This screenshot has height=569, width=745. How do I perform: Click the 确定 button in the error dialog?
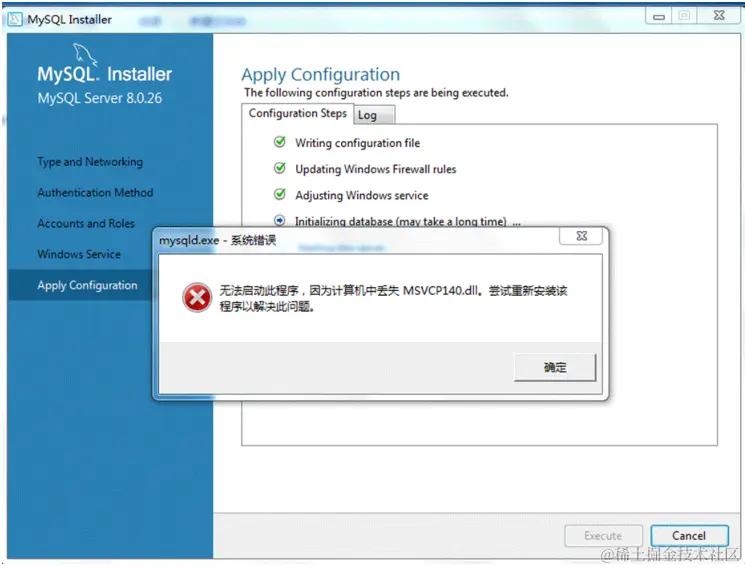click(554, 367)
